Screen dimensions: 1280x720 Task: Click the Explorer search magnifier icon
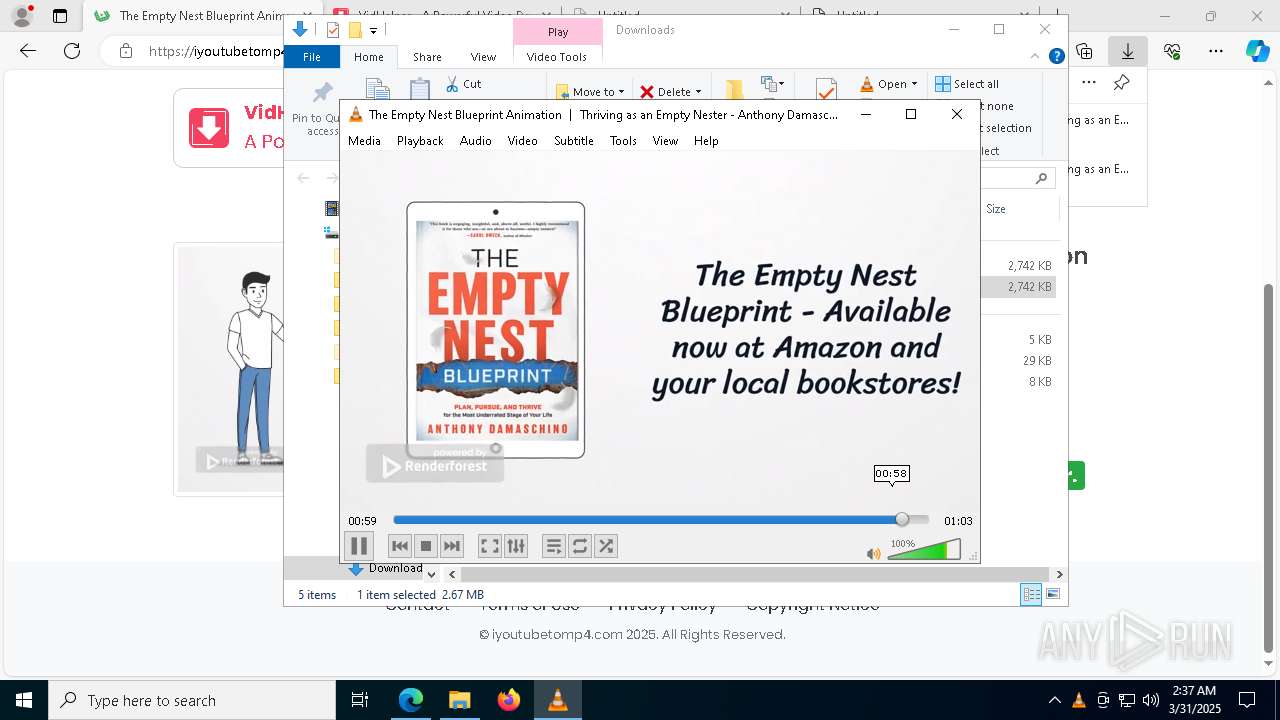click(1041, 178)
